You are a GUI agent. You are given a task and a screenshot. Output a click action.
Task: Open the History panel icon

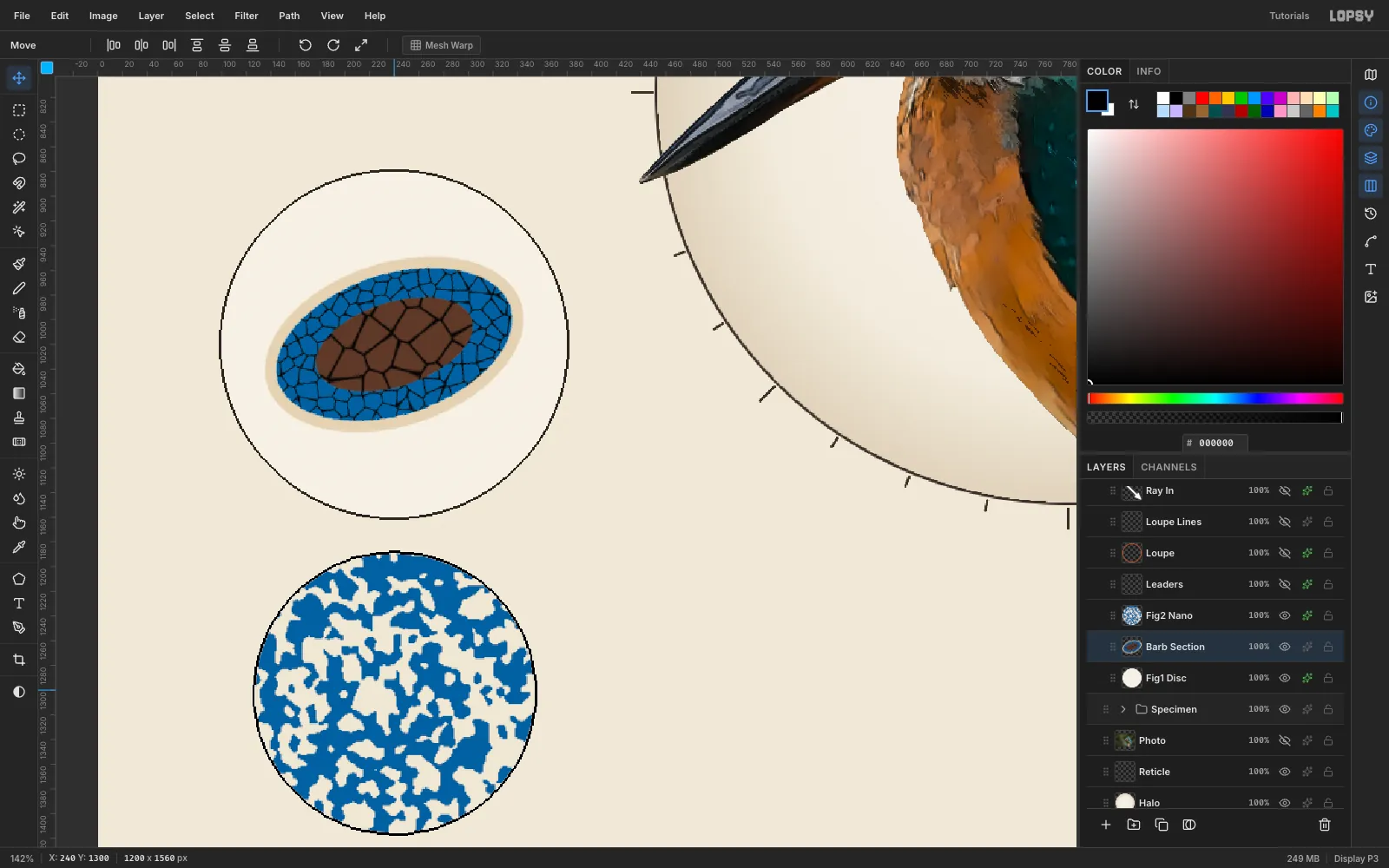1371,214
